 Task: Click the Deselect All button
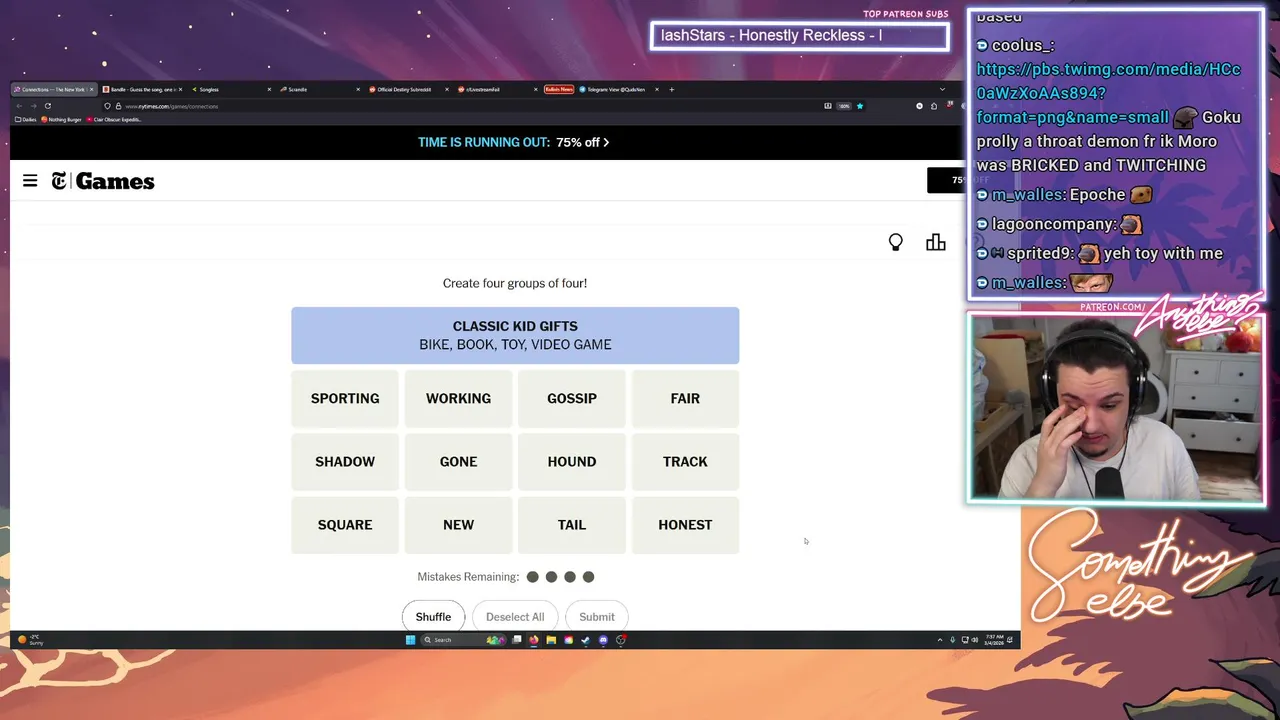pyautogui.click(x=515, y=616)
